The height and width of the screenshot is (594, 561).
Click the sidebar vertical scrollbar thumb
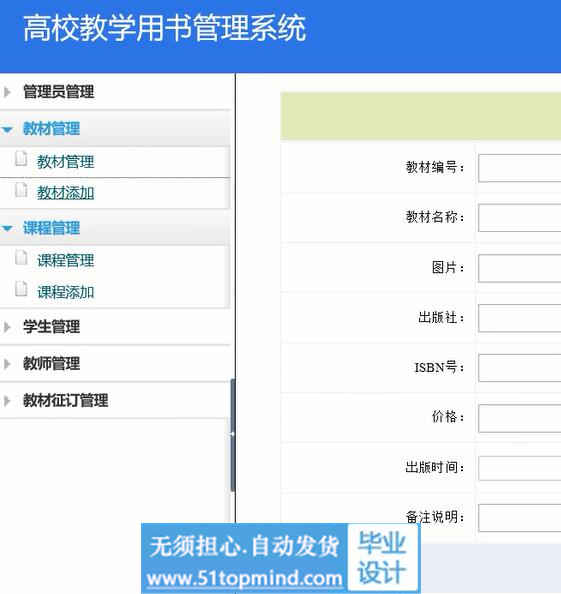(x=233, y=435)
